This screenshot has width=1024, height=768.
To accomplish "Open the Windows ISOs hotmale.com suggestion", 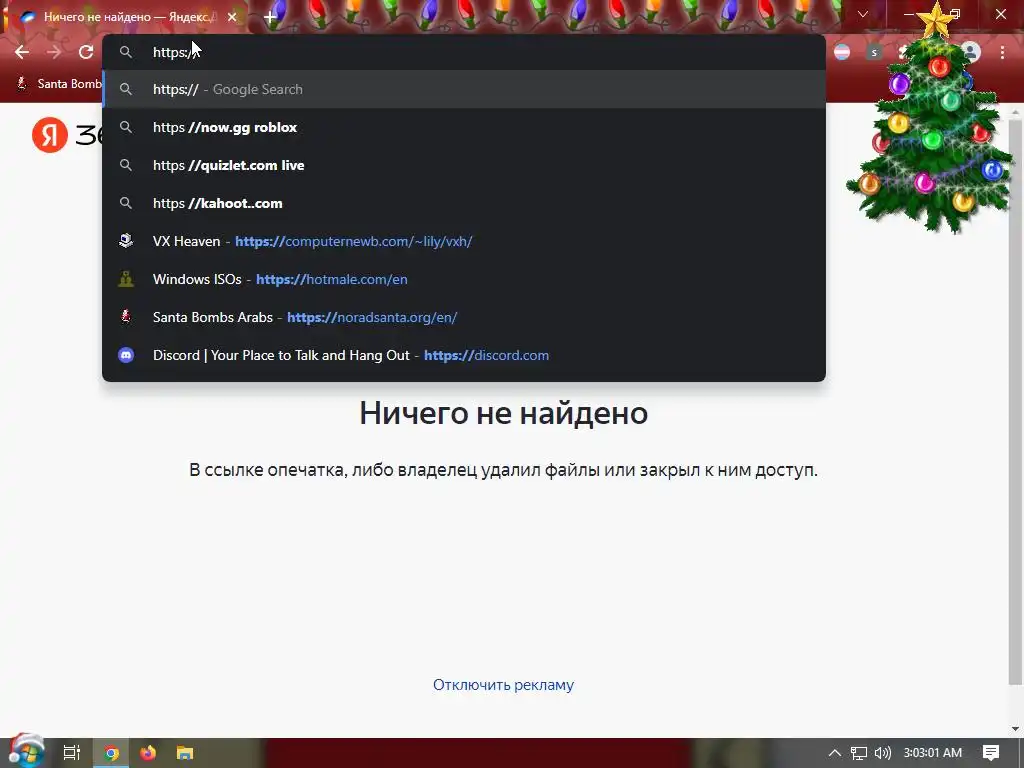I will [x=464, y=279].
